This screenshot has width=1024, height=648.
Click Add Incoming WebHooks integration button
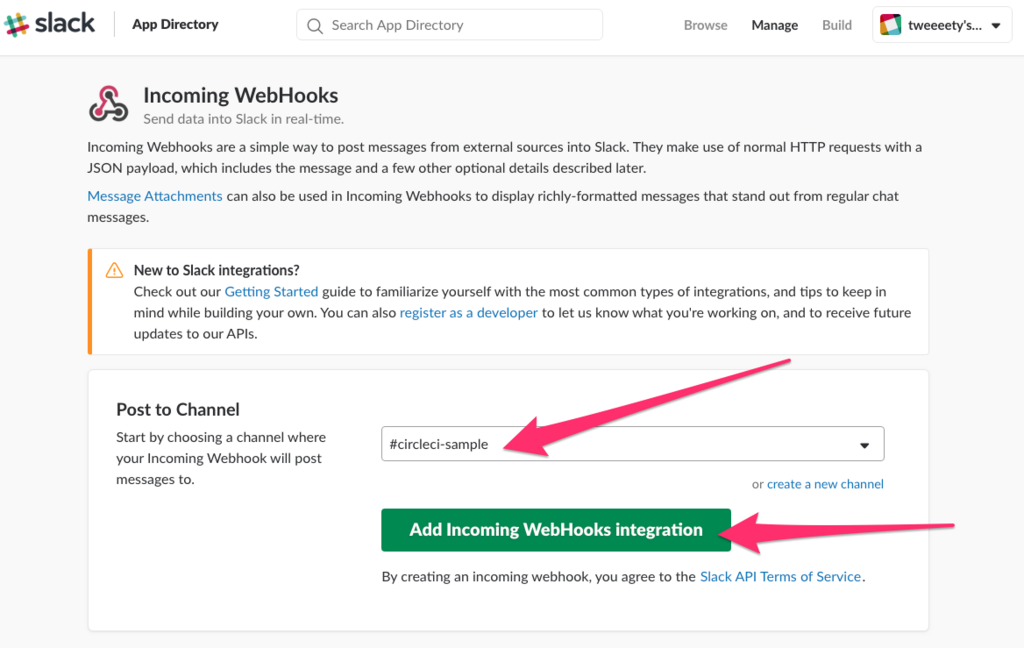[555, 530]
